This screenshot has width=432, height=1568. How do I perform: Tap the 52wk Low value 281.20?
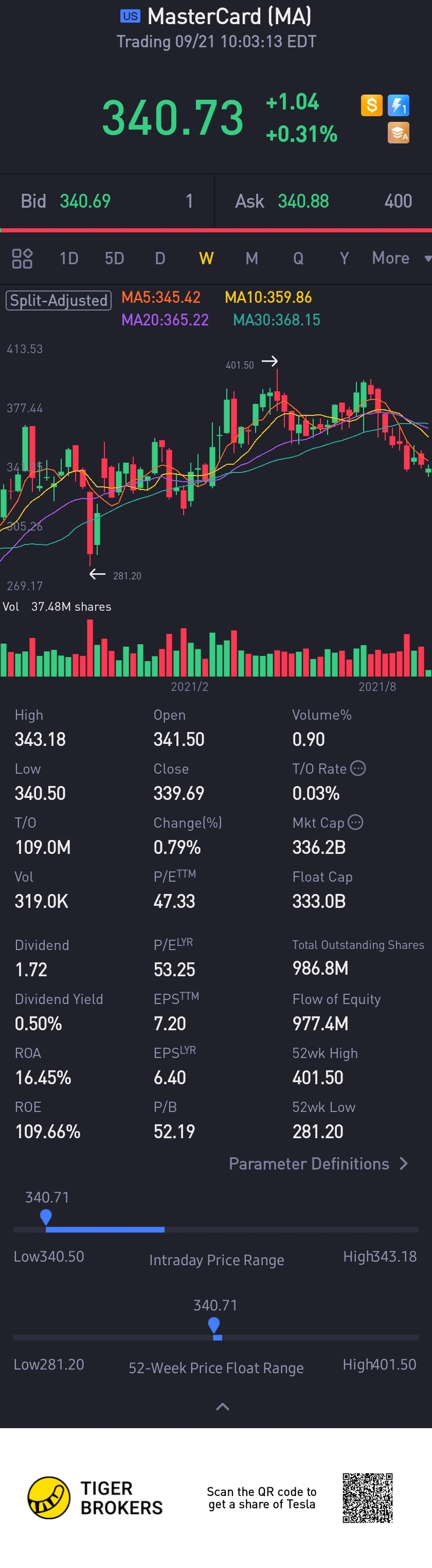(318, 1132)
